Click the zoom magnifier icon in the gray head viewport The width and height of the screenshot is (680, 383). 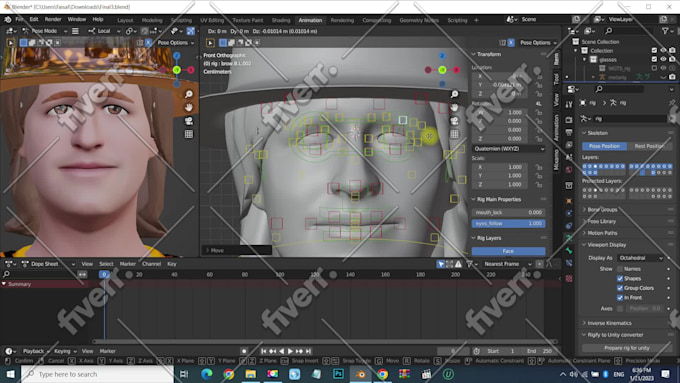454,94
